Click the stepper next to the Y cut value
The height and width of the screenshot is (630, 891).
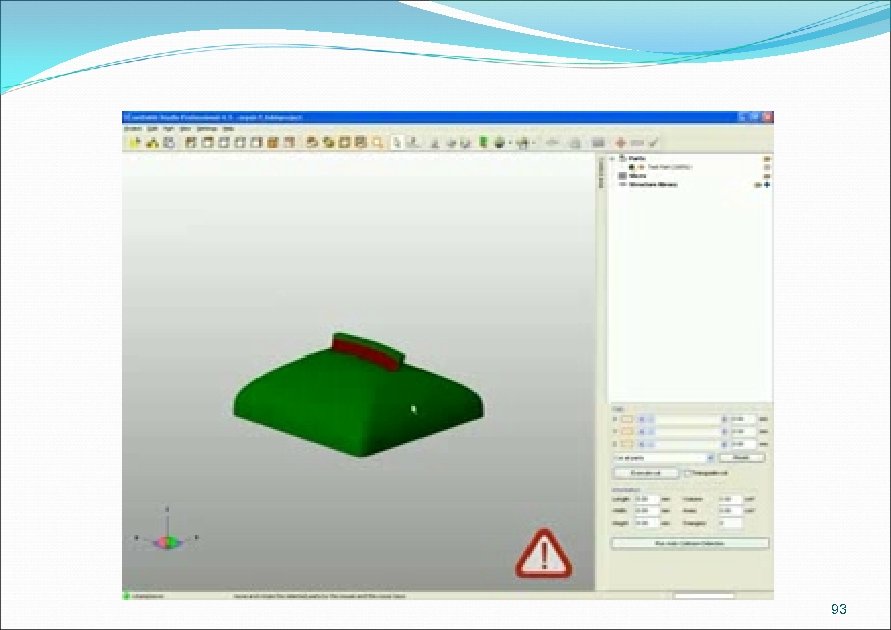pyautogui.click(x=725, y=432)
